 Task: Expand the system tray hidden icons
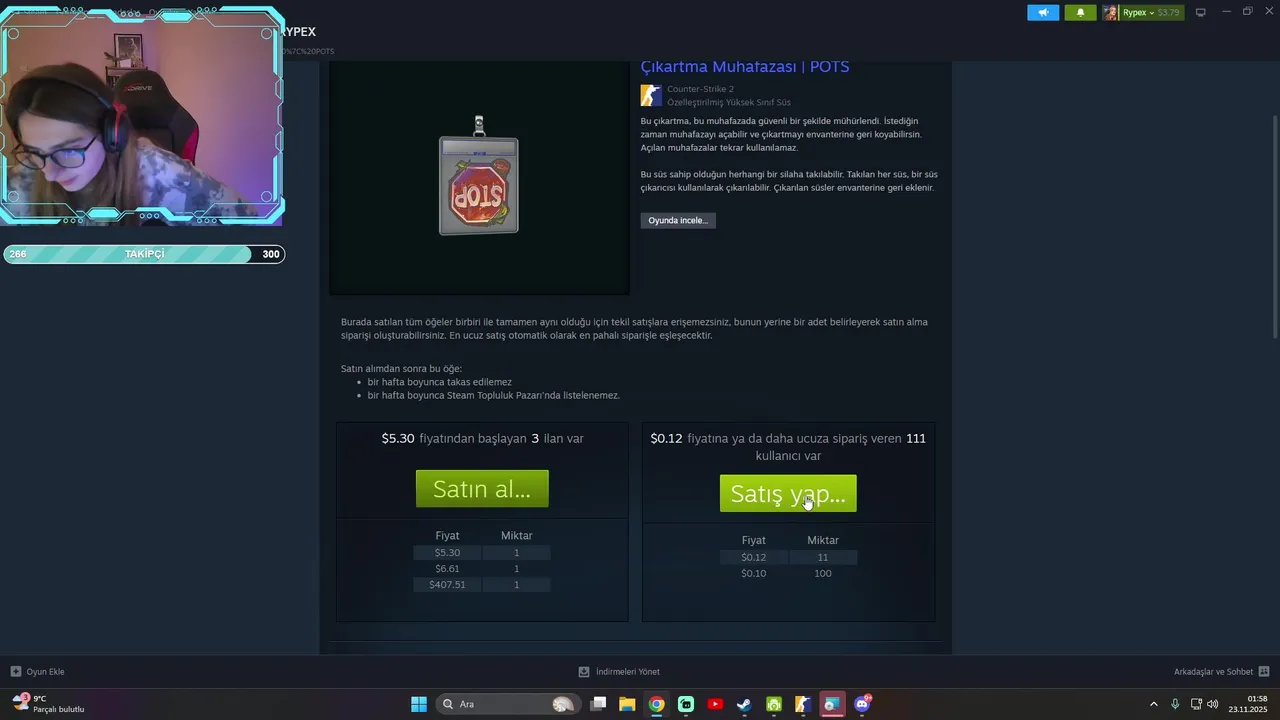tap(1153, 704)
